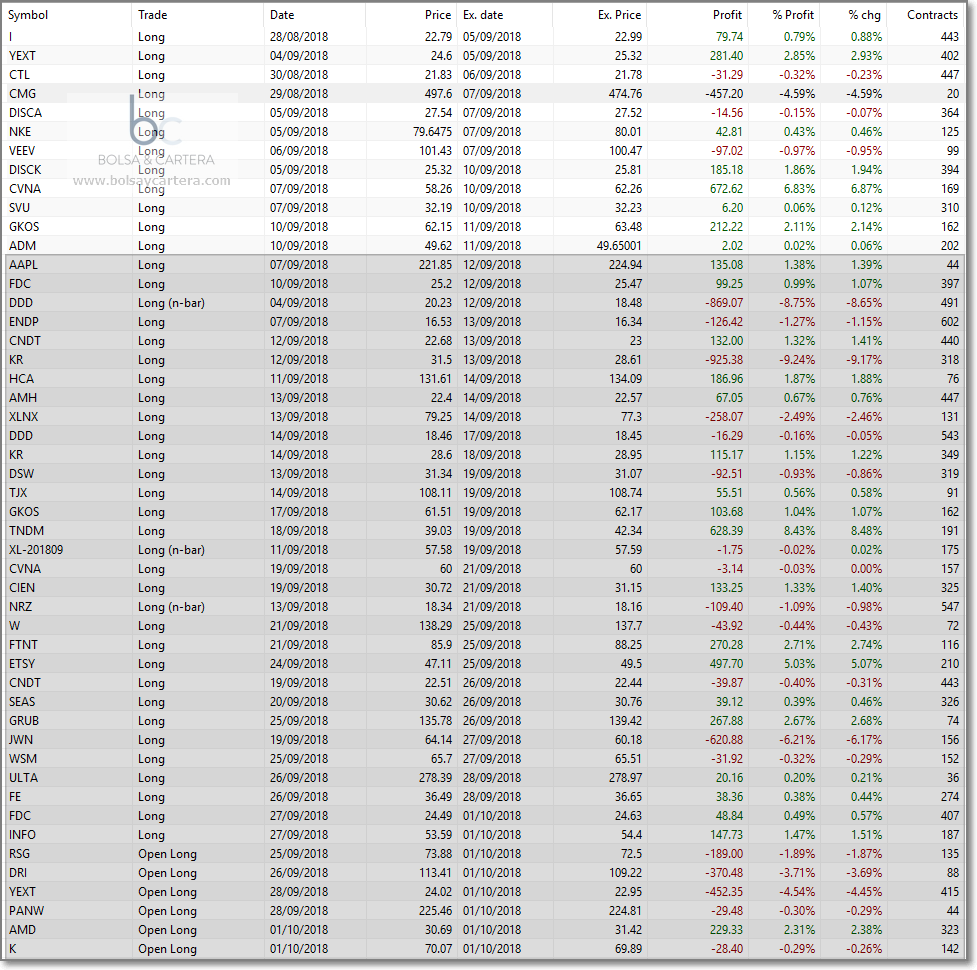The height and width of the screenshot is (970, 977).
Task: Select the 8.48% change cell
Action: 866,531
